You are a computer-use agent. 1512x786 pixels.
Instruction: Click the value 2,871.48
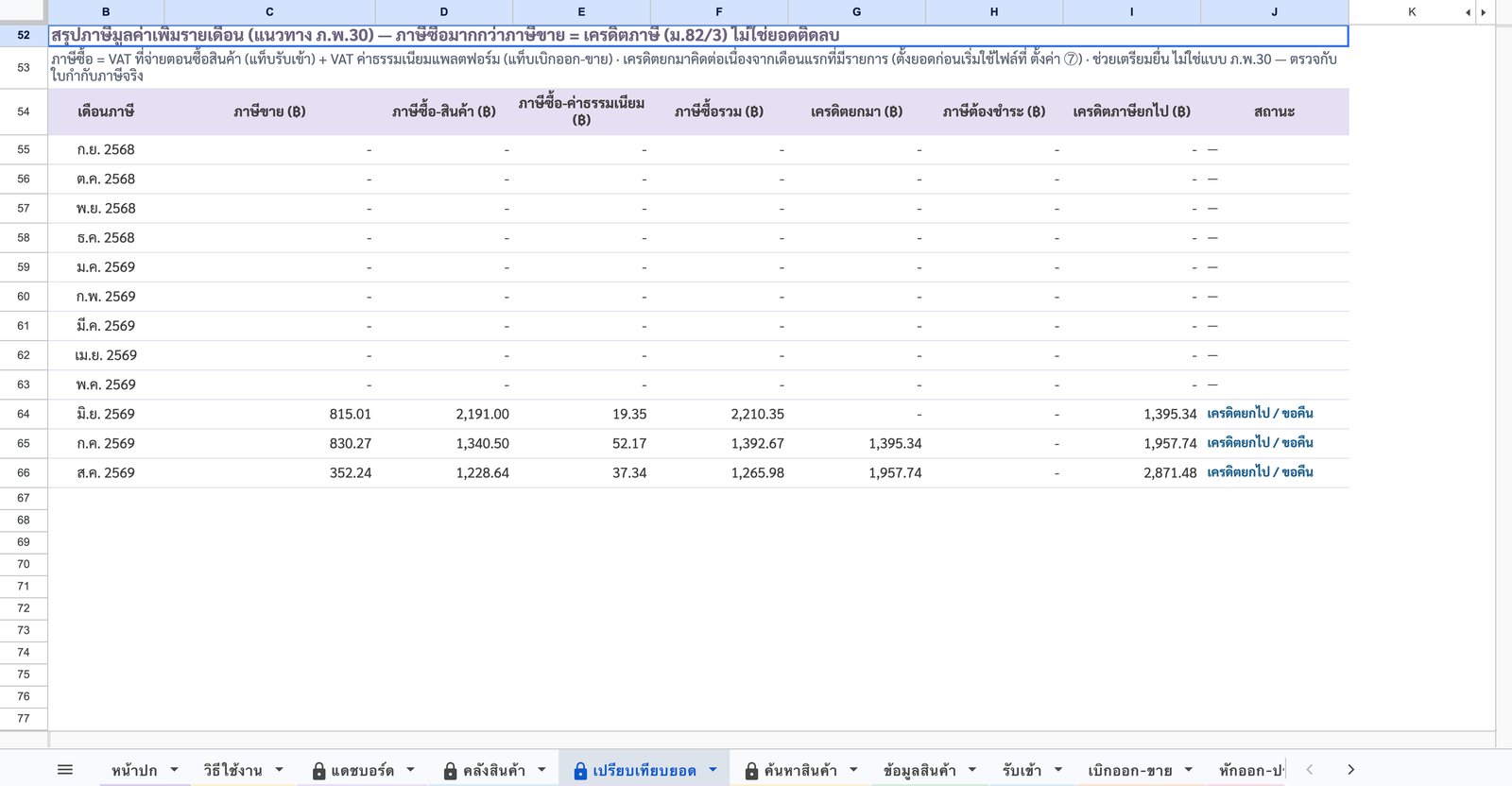(x=1170, y=472)
